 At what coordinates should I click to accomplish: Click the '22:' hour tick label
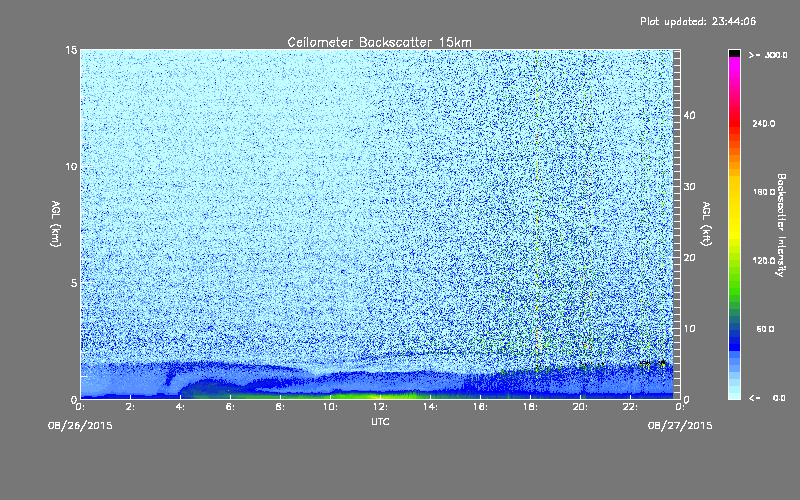(630, 407)
